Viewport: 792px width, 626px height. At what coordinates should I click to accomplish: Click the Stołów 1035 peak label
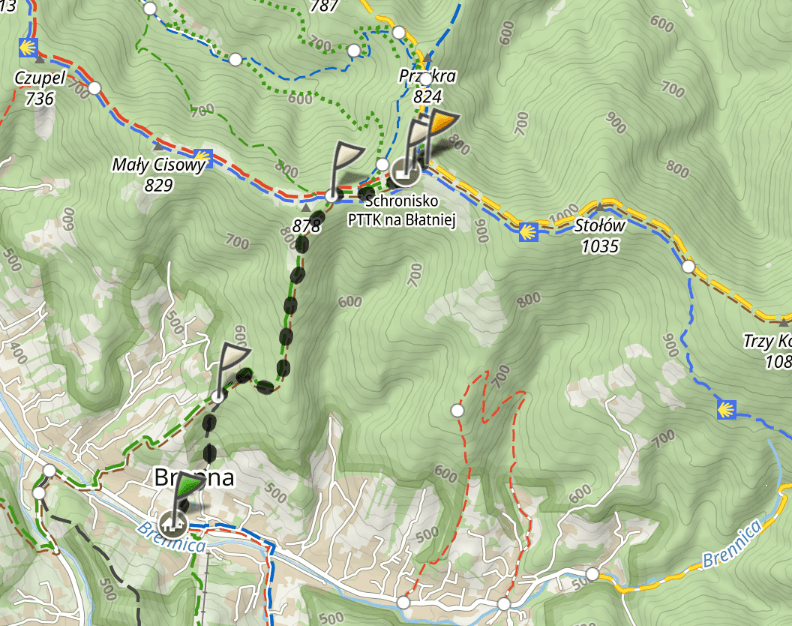pos(600,235)
